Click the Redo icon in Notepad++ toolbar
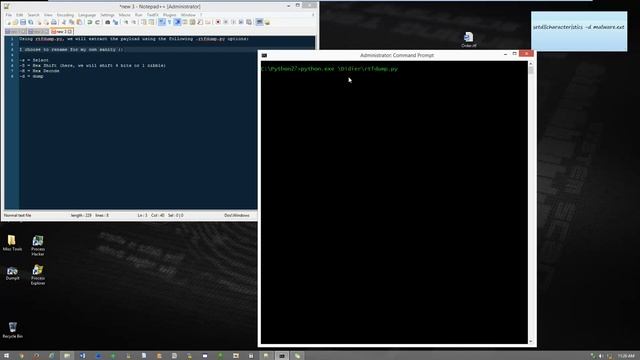 pos(97,22)
